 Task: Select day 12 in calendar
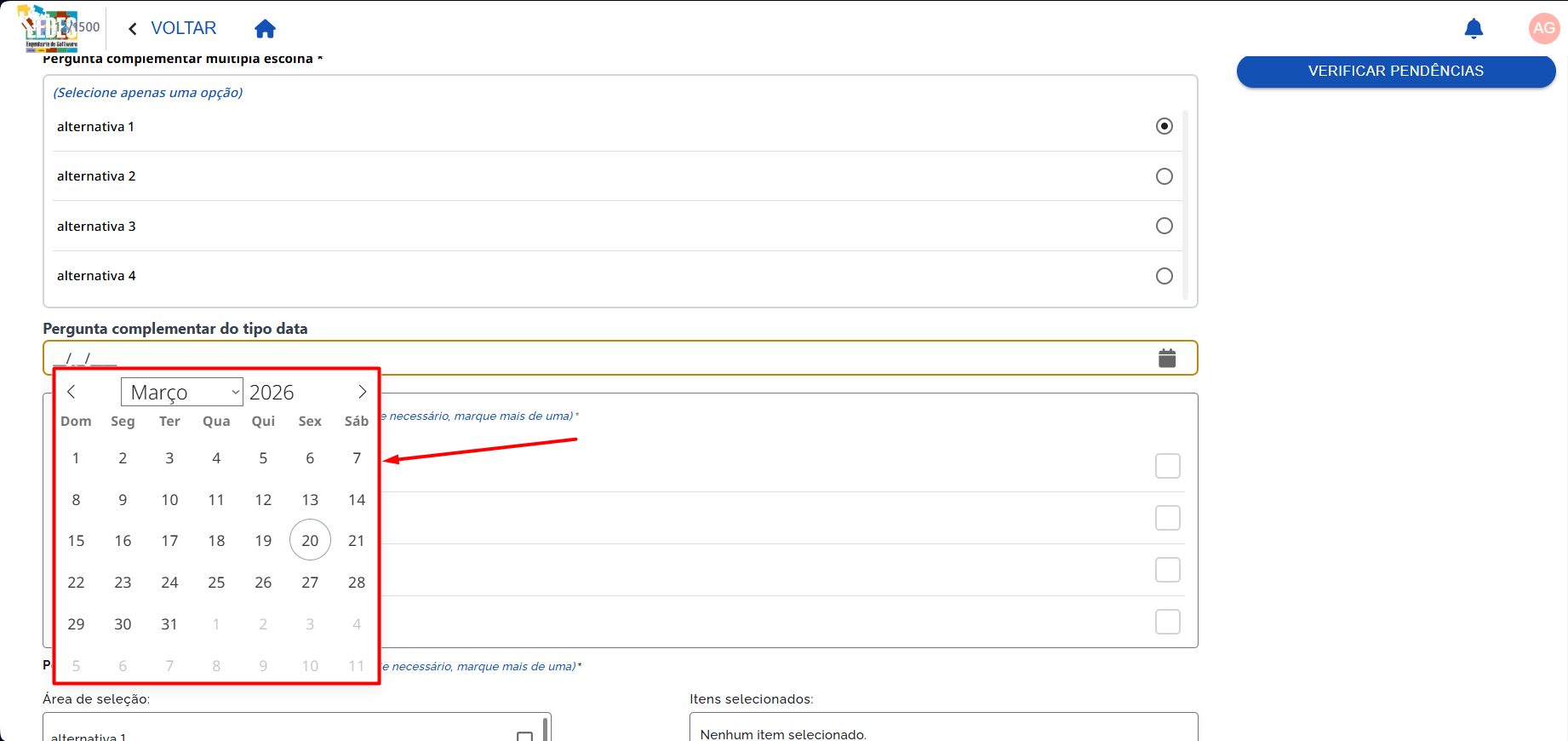pyautogui.click(x=263, y=500)
